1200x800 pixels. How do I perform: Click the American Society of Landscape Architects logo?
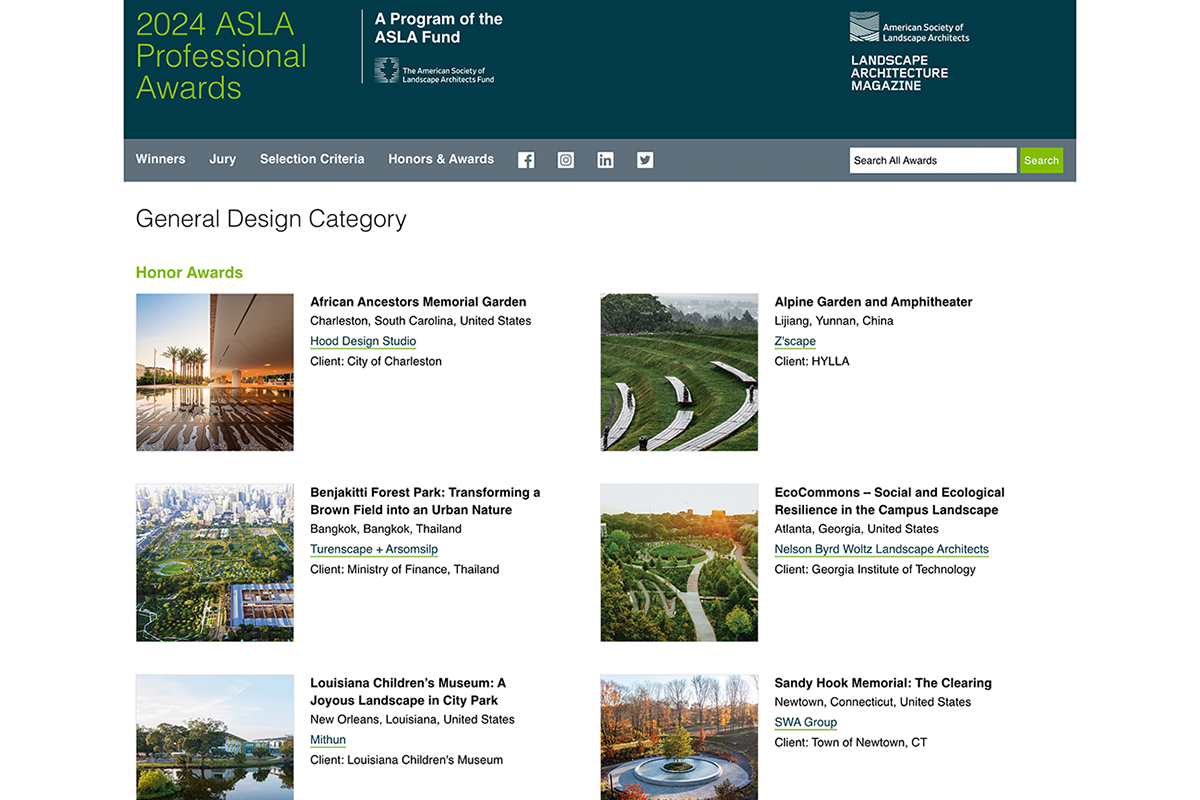909,27
